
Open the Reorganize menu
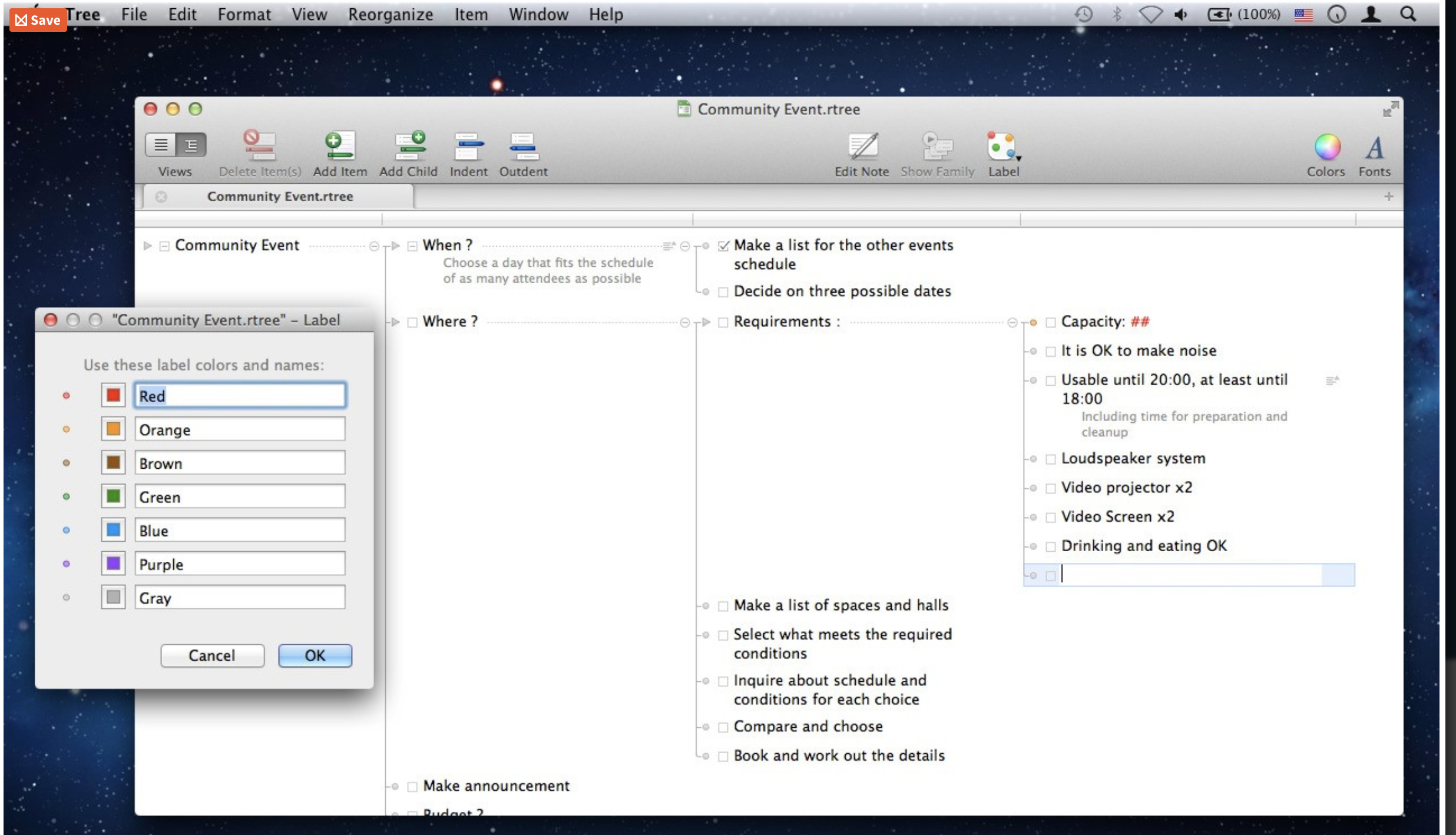click(390, 14)
